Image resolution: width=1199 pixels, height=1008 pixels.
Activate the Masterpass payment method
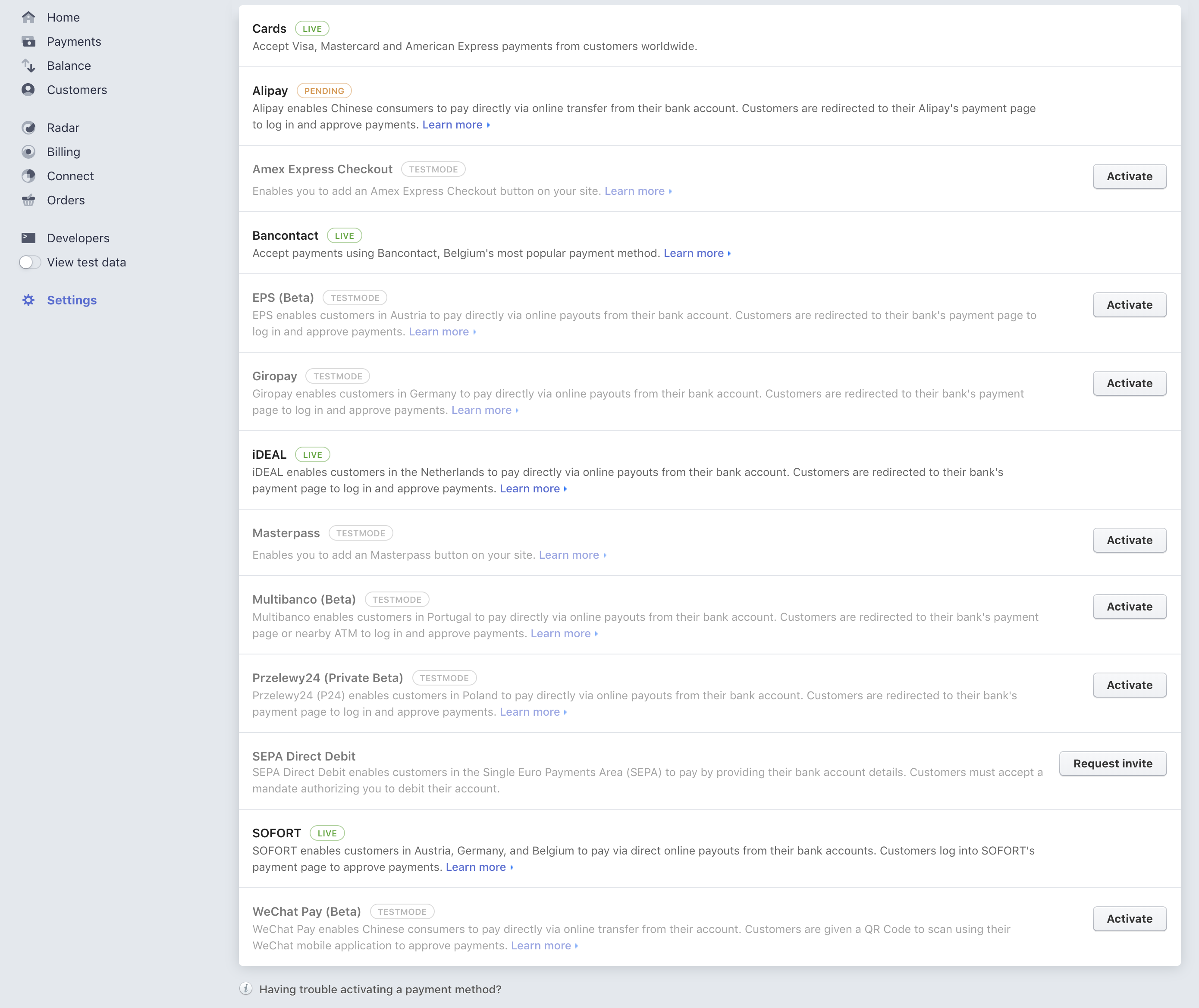coord(1129,540)
